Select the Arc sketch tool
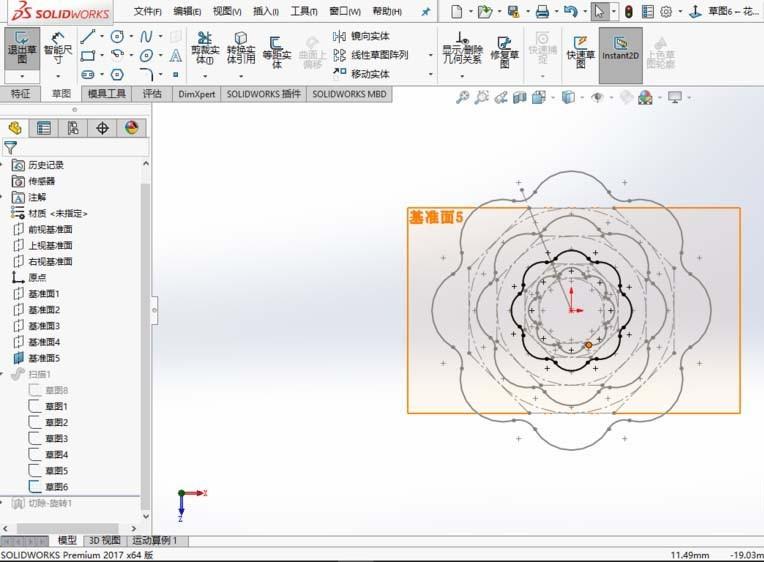 tap(117, 55)
